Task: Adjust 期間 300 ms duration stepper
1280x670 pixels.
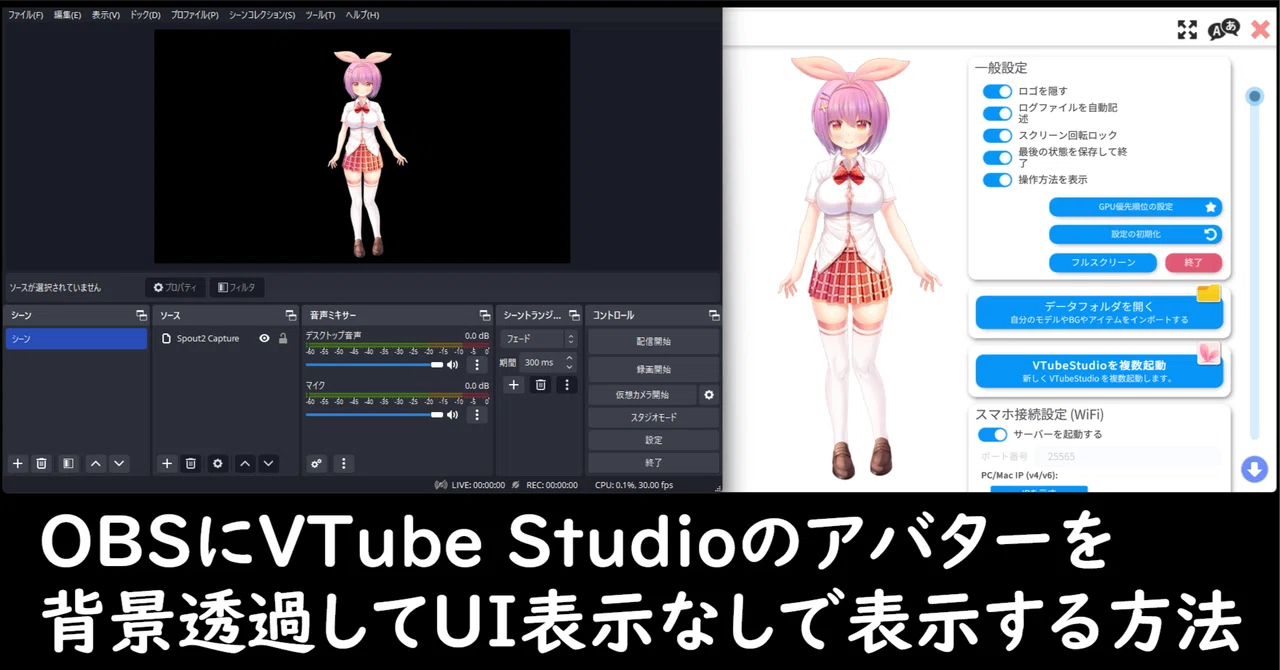Action: tap(570, 362)
